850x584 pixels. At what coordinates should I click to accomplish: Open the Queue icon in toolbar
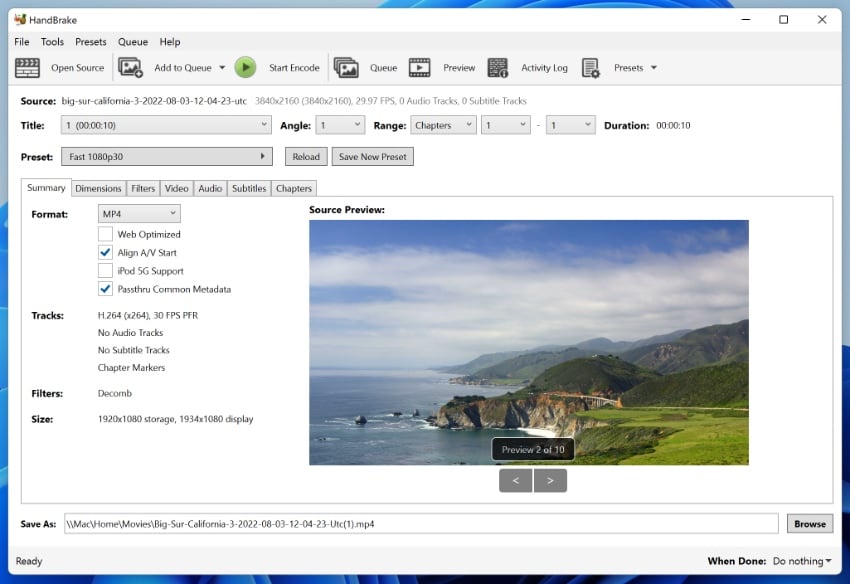[x=346, y=68]
